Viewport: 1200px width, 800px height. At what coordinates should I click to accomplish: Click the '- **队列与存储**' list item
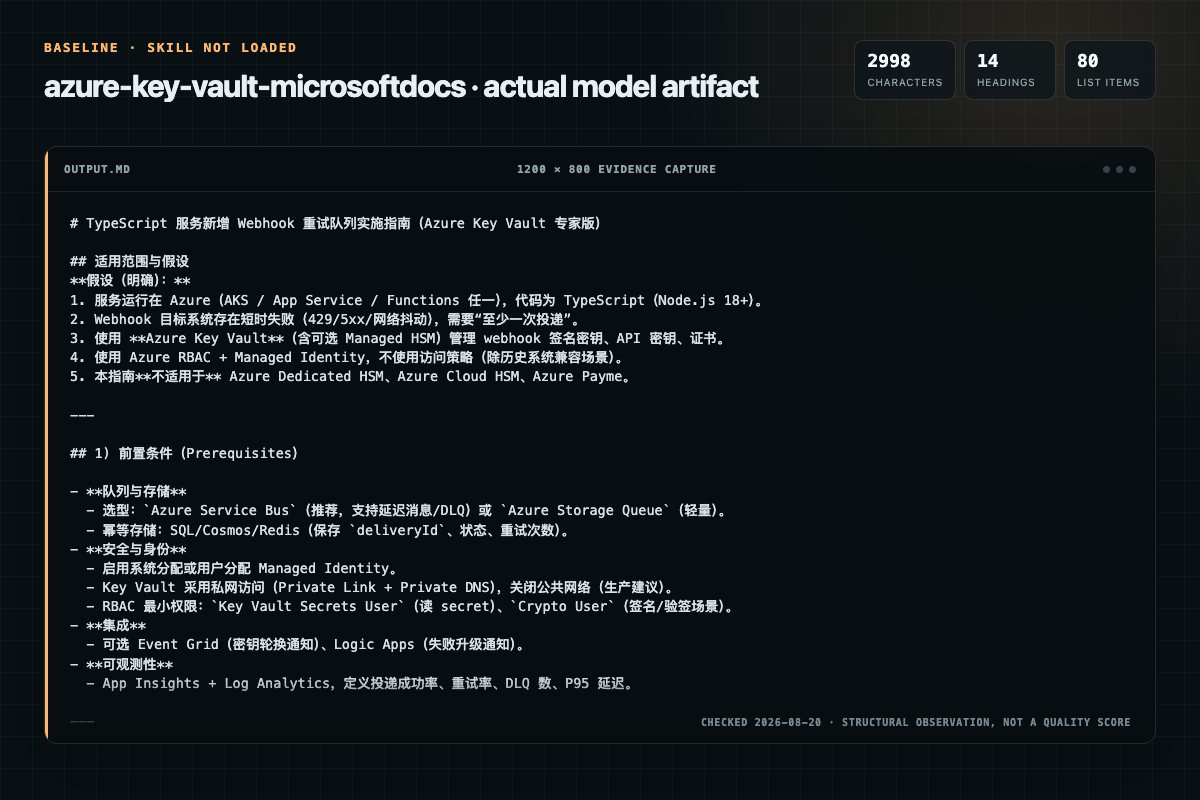[129, 491]
